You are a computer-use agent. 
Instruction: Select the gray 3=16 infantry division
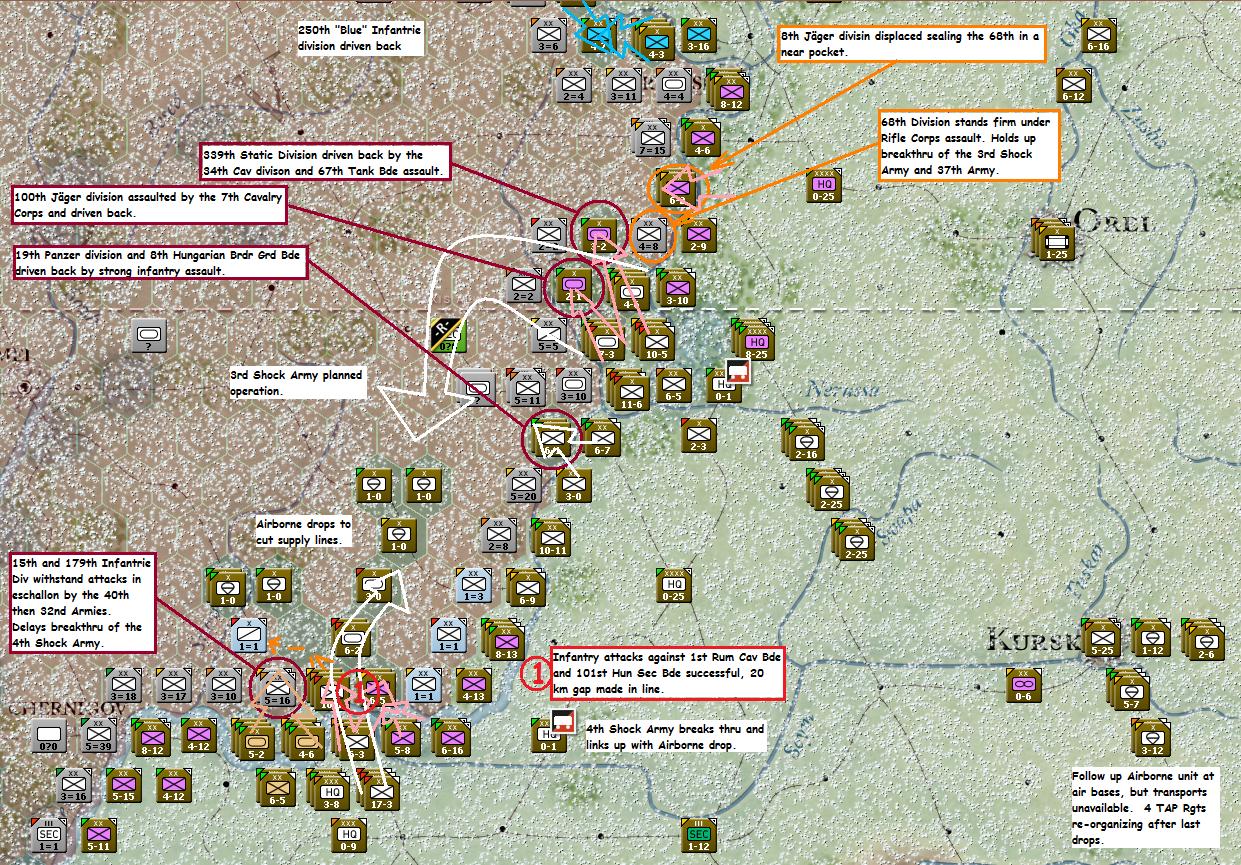point(75,785)
